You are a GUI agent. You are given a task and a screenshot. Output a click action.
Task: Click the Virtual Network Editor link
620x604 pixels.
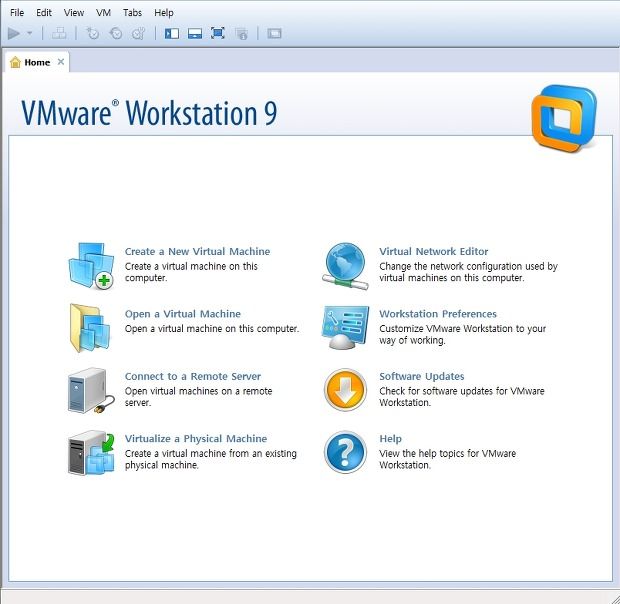pos(434,251)
